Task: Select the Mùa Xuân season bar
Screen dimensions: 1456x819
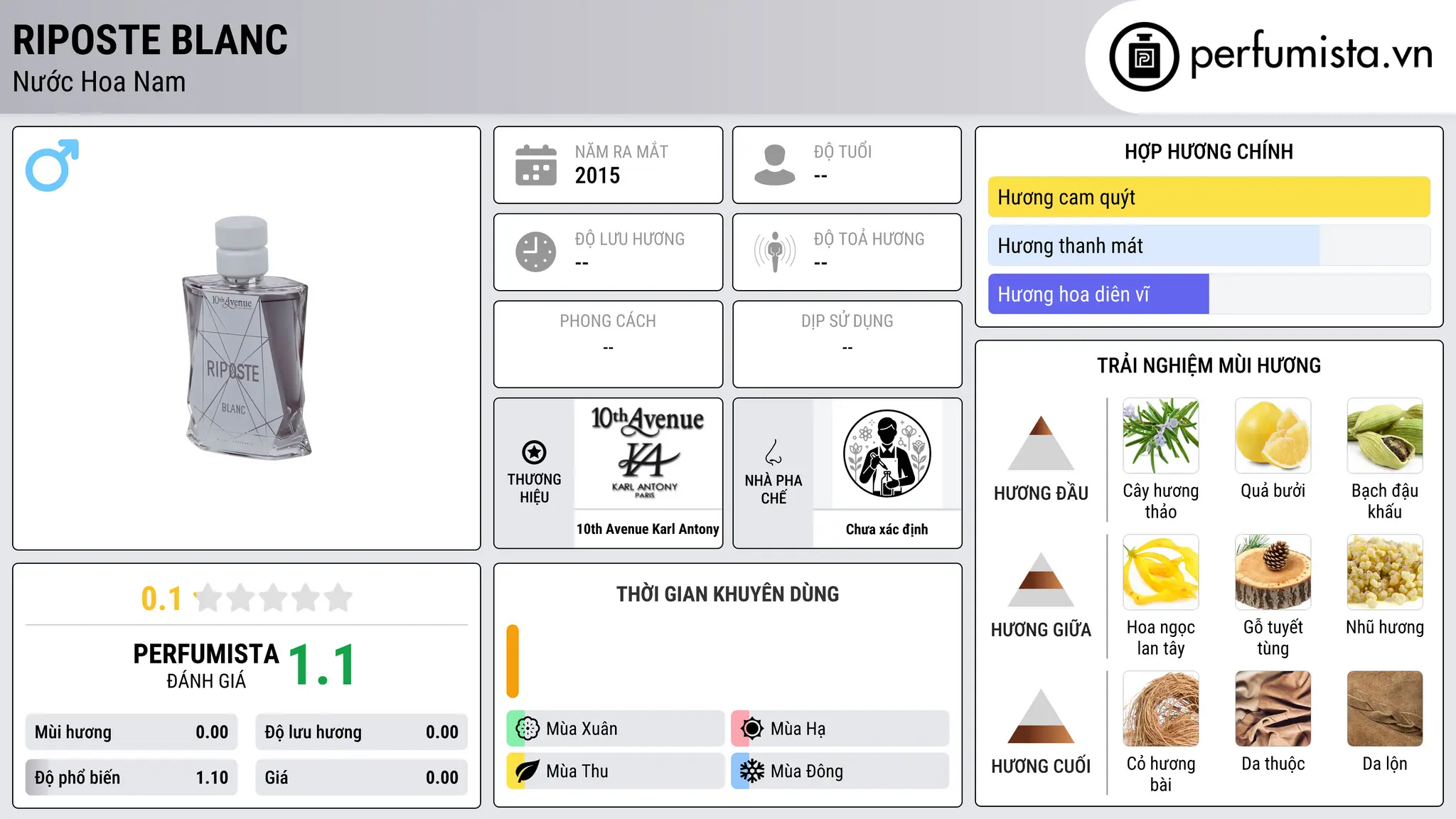Action: point(616,729)
